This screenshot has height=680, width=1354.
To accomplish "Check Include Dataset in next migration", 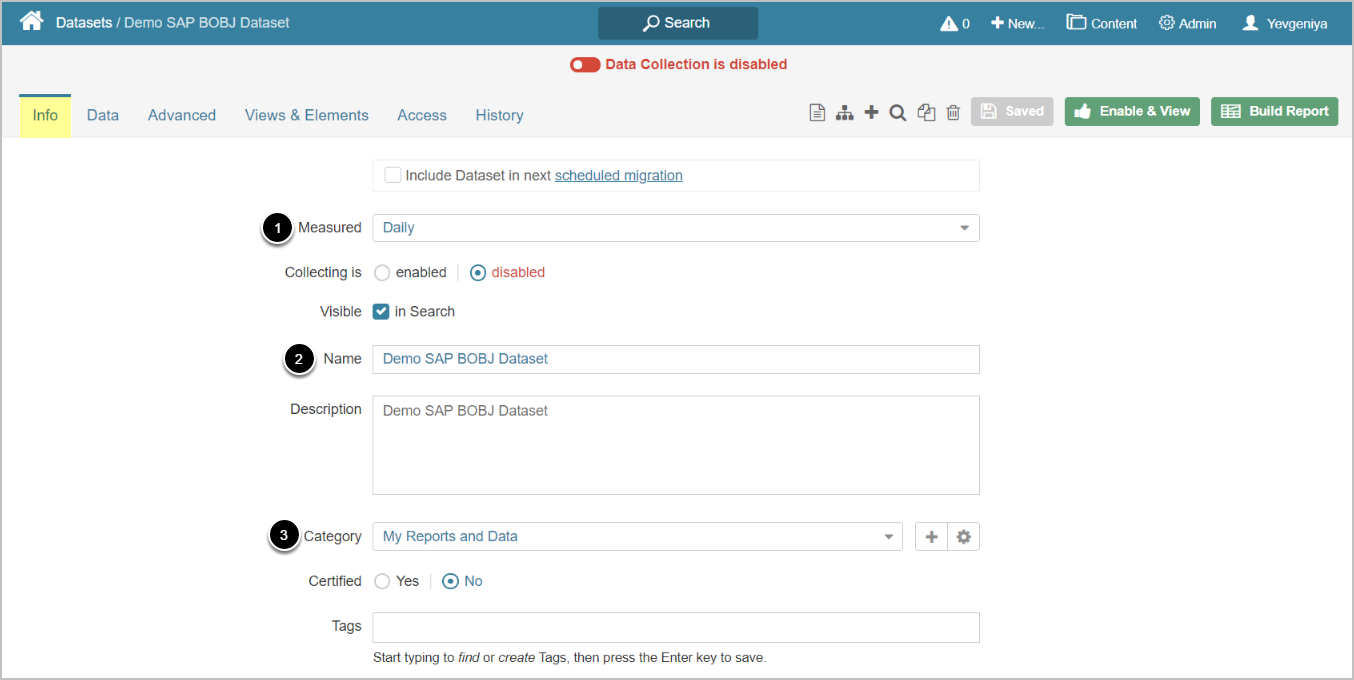I will pyautogui.click(x=393, y=175).
